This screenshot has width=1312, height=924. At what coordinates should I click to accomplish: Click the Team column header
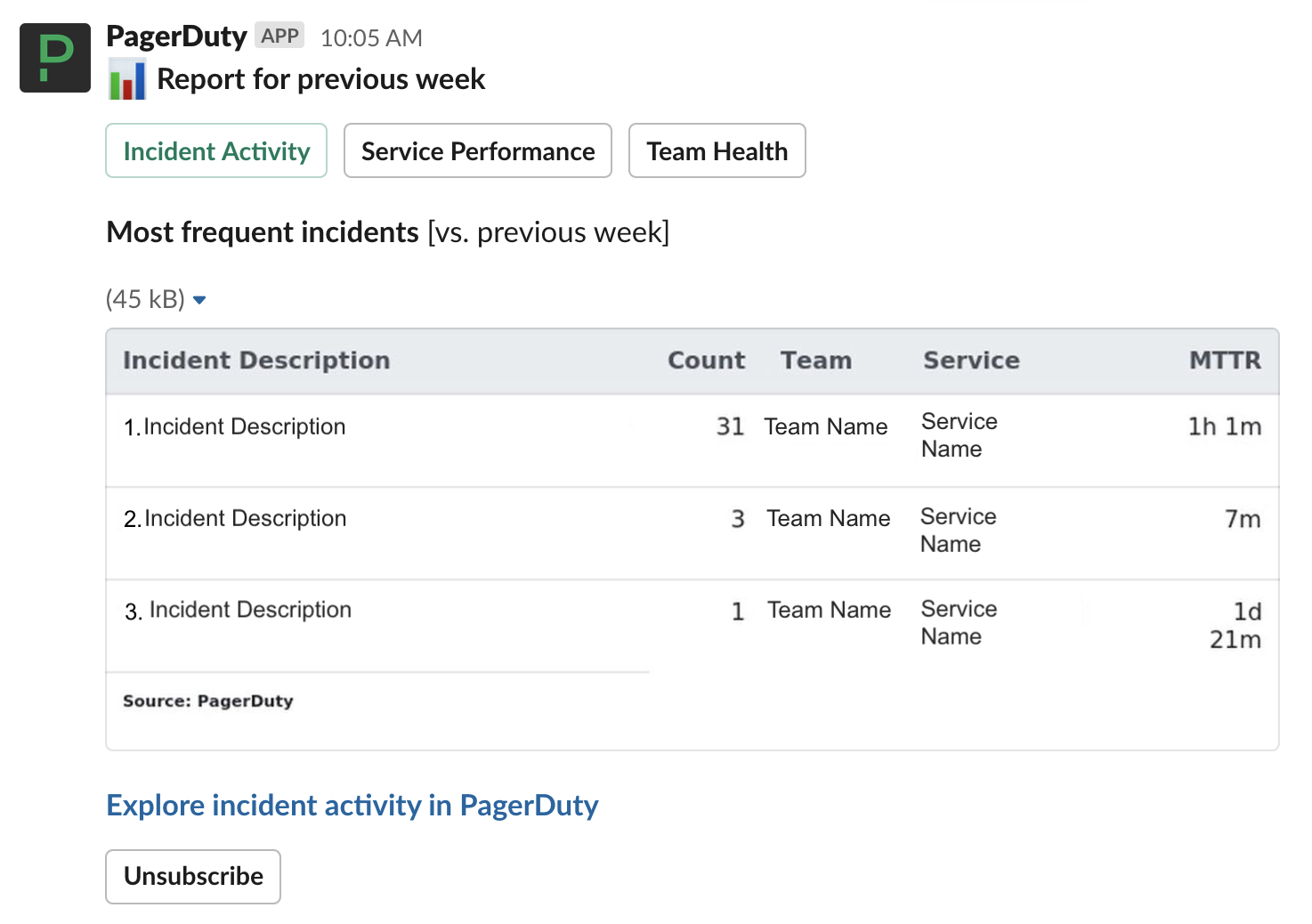[816, 361]
